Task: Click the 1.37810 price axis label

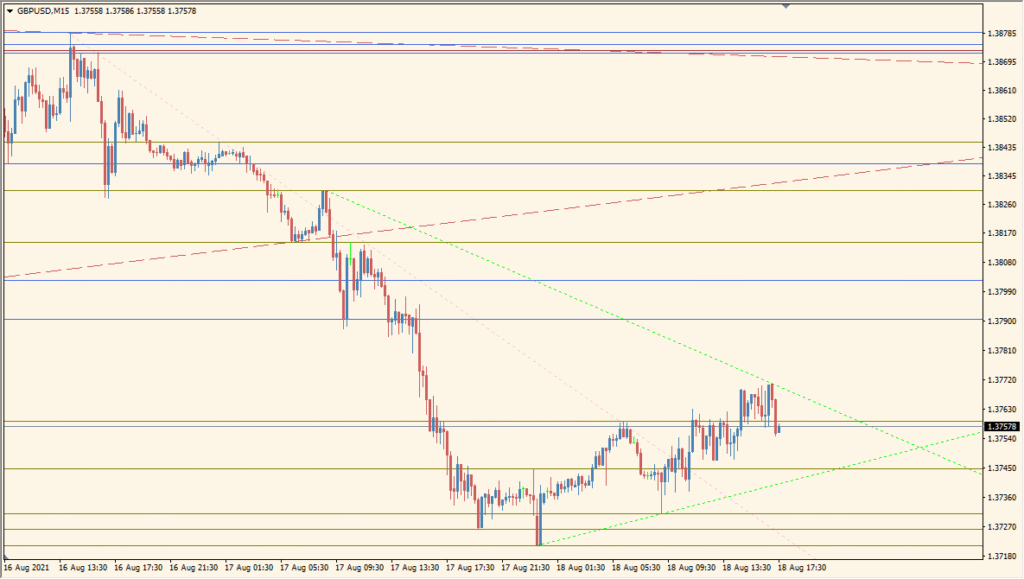Action: (1002, 351)
